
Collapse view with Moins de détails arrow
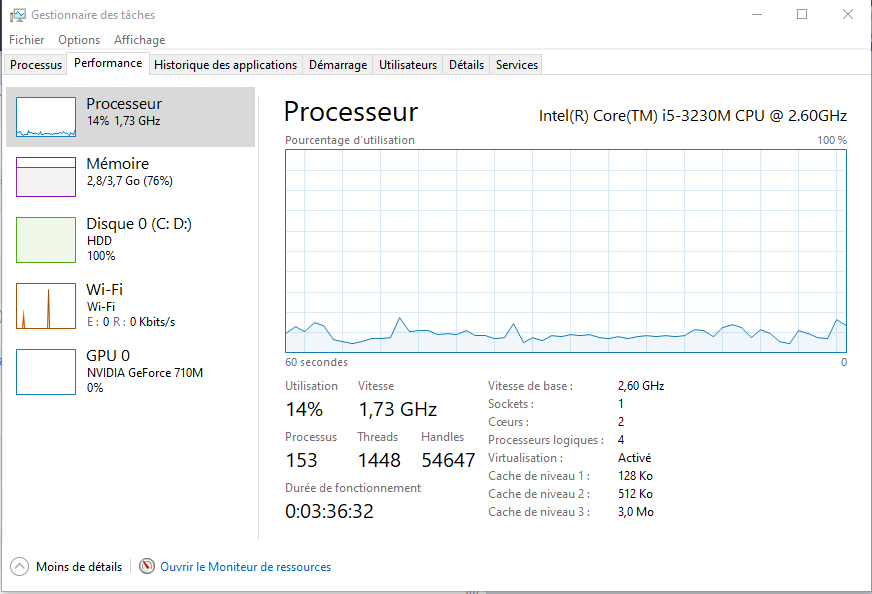(20, 566)
